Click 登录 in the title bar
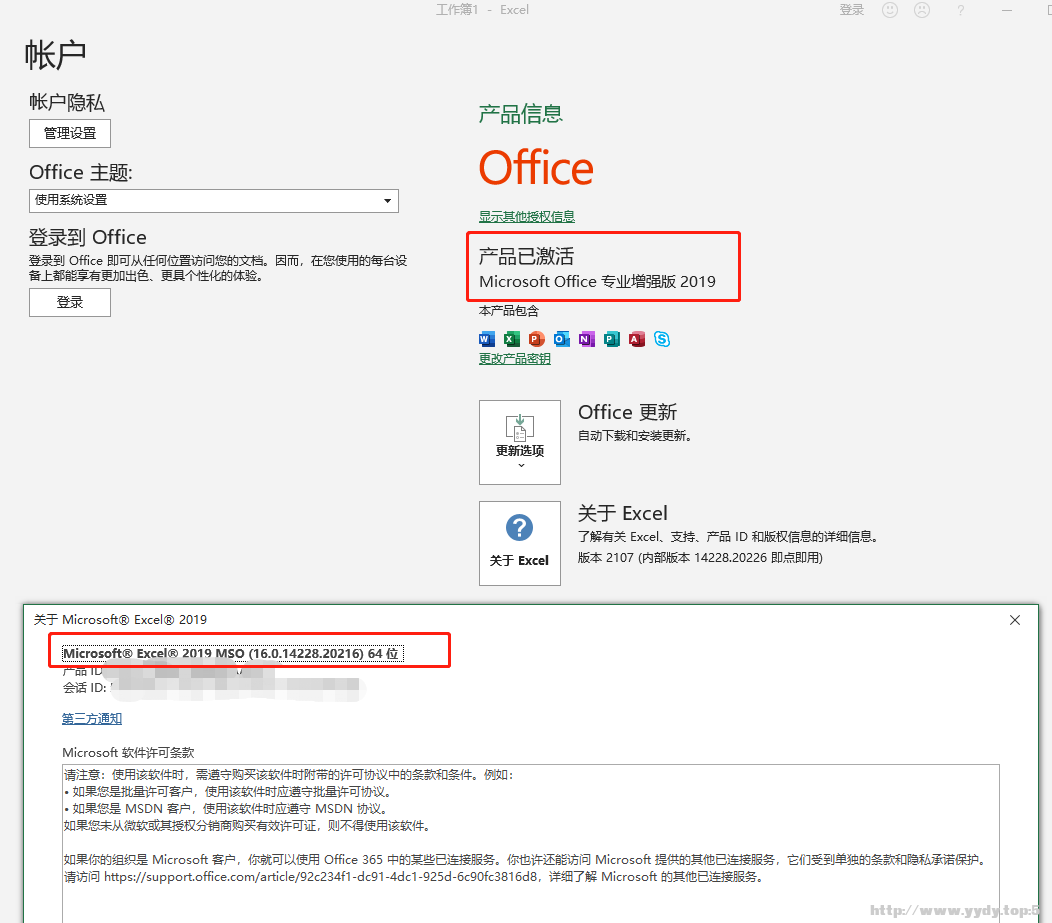This screenshot has height=923, width=1052. pyautogui.click(x=852, y=10)
